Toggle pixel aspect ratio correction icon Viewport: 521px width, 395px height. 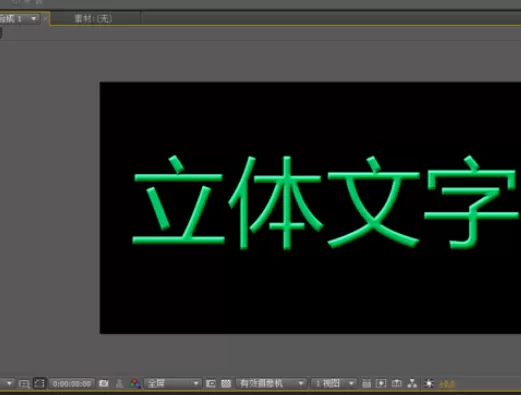366,384
